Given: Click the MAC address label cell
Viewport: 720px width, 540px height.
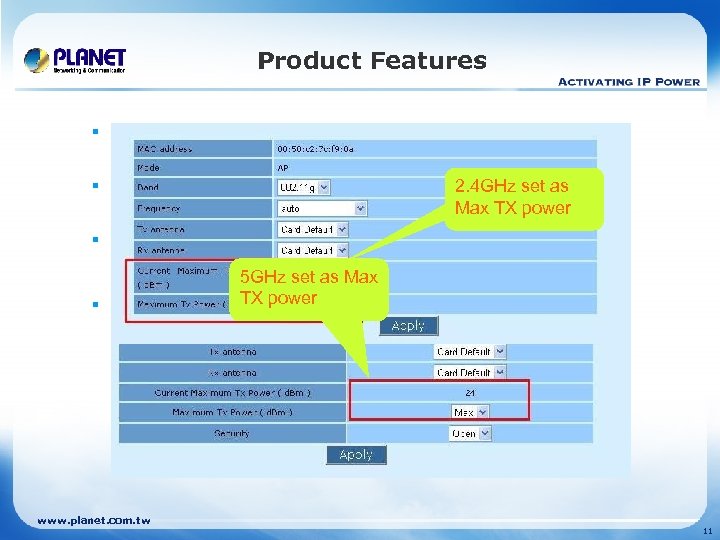Looking at the screenshot, I should tap(202, 149).
